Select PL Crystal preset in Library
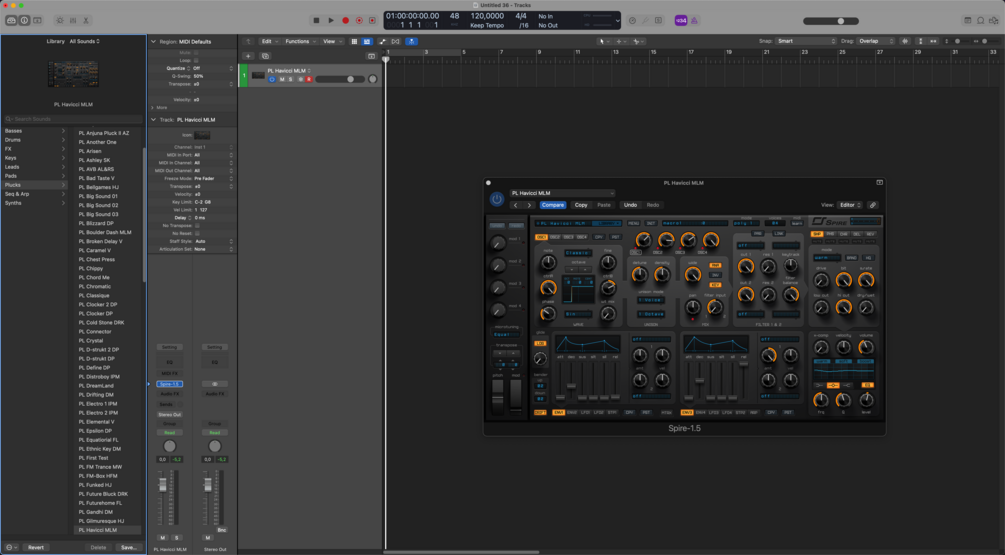 [91, 341]
